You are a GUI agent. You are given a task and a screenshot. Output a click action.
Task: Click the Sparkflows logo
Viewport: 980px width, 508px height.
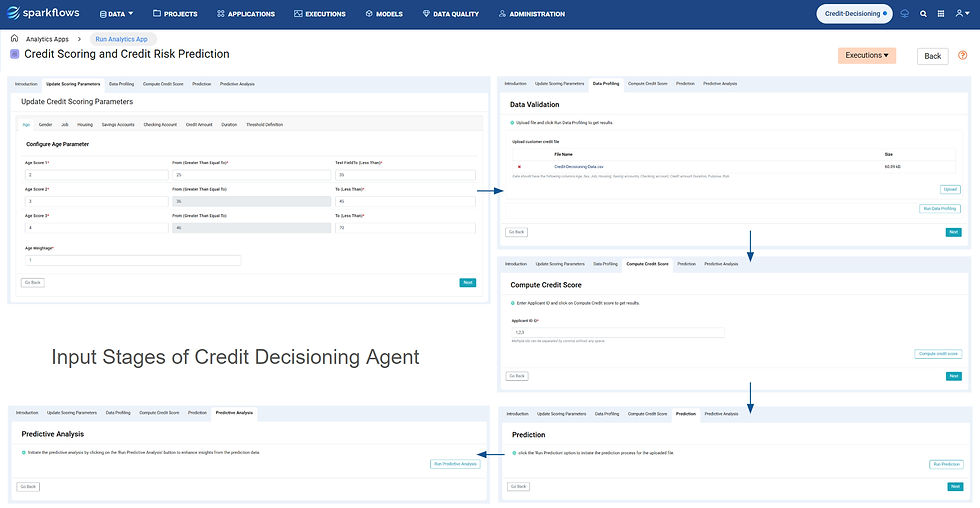[x=43, y=13]
